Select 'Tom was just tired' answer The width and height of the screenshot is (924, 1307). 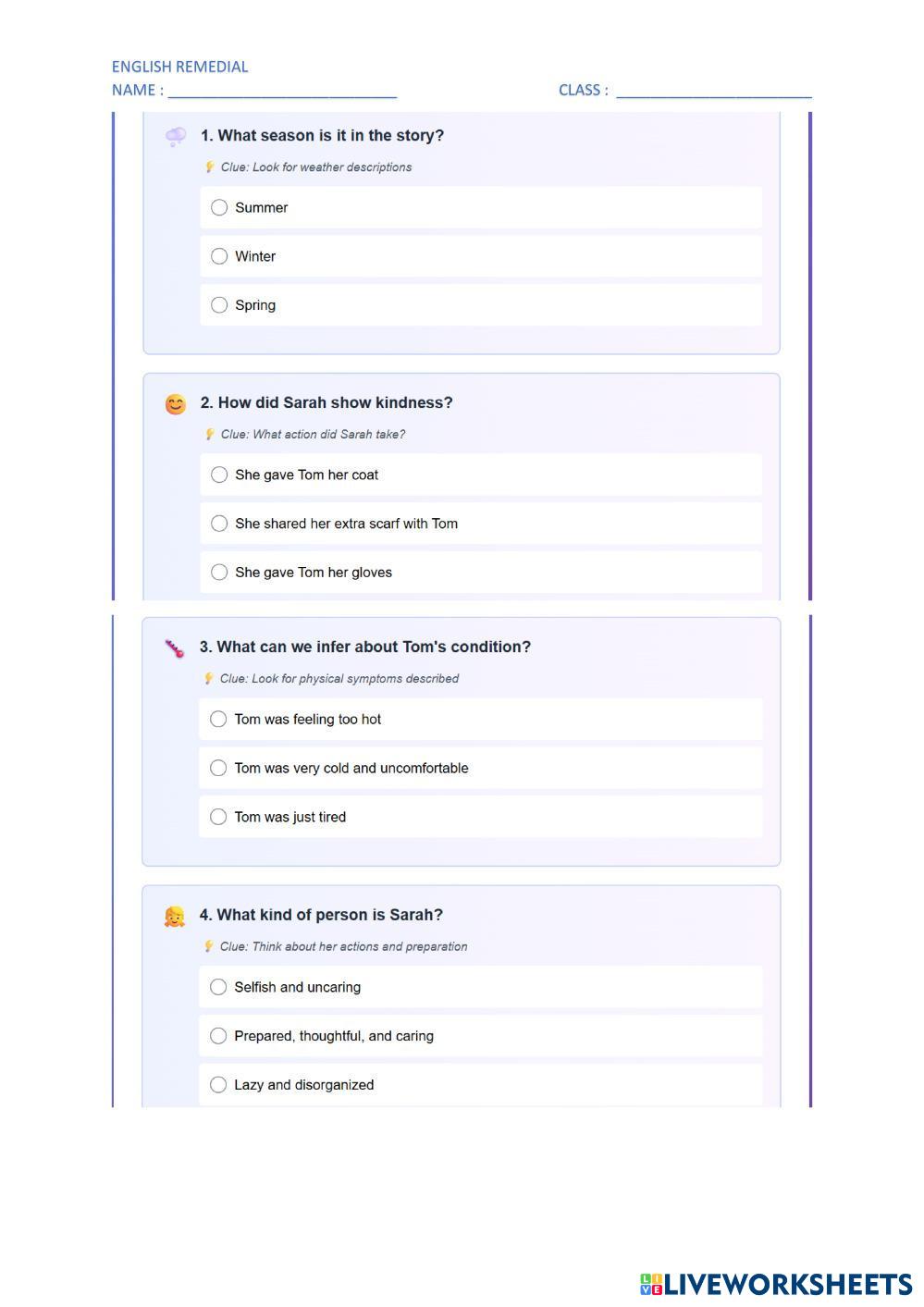tap(218, 818)
